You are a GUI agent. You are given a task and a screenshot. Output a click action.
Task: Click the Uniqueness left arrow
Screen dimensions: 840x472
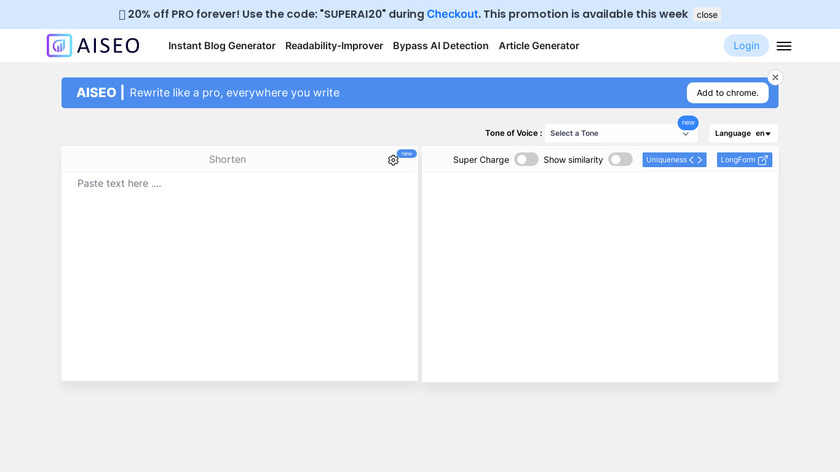691,160
